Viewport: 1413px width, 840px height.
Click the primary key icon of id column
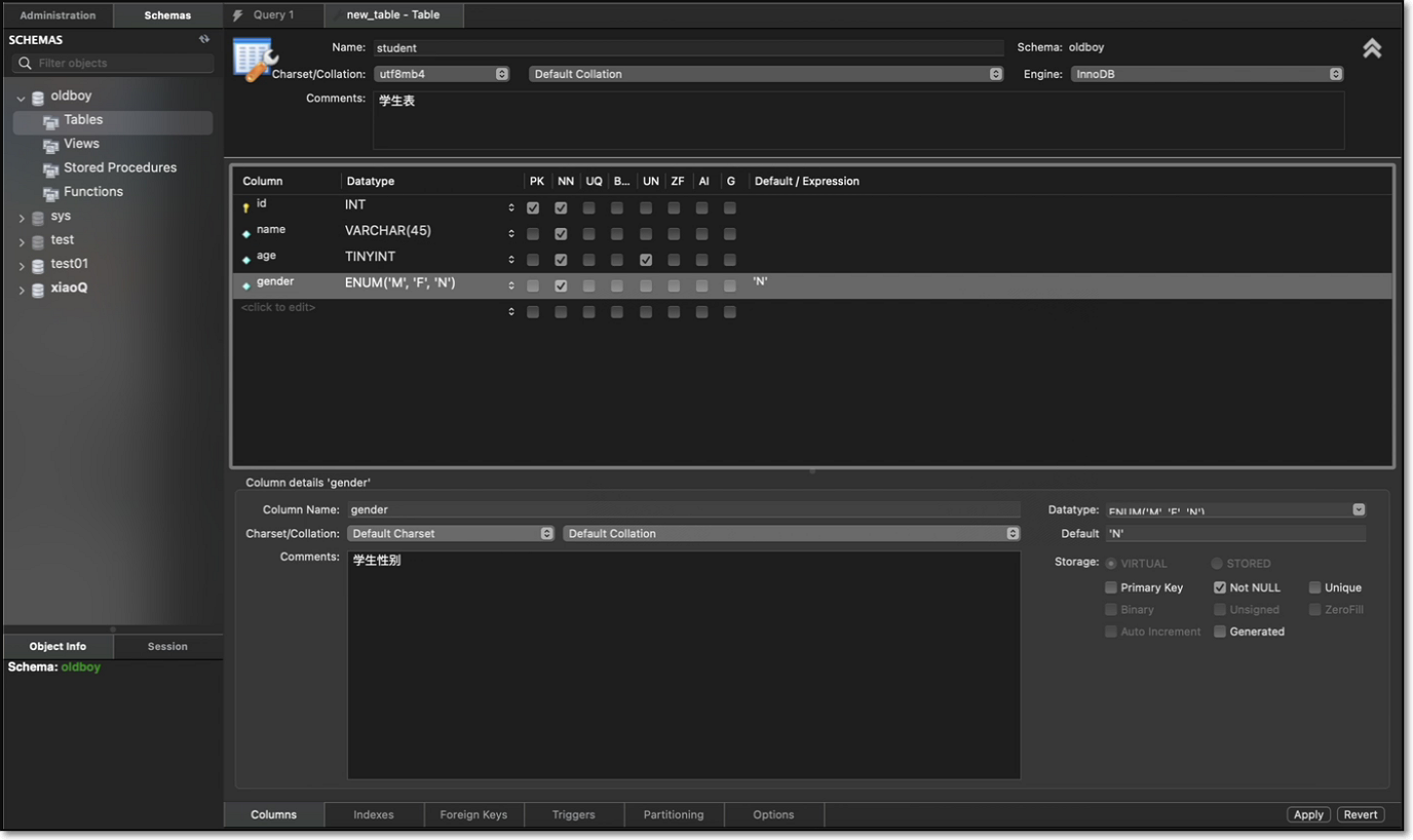pyautogui.click(x=246, y=208)
